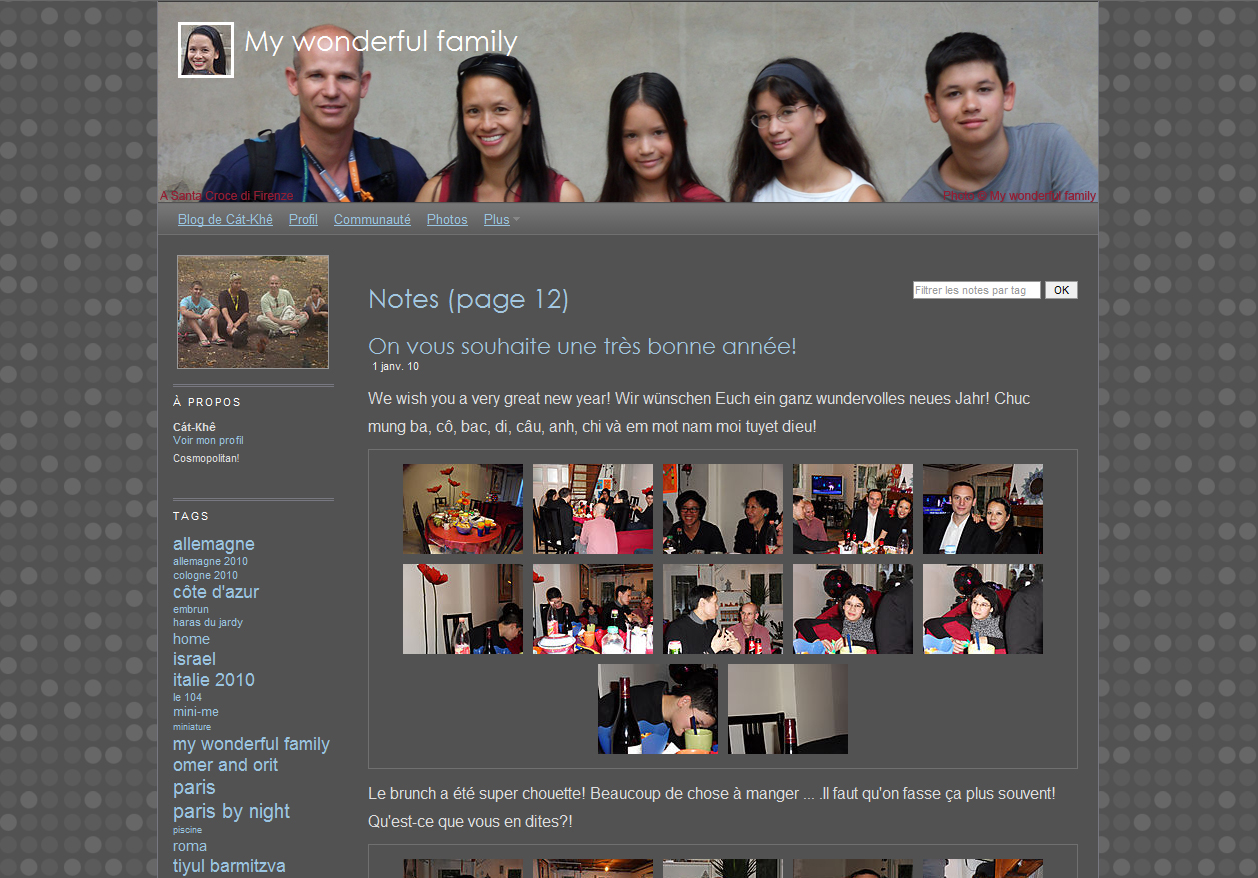Image resolution: width=1258 pixels, height=878 pixels.
Task: Open thumbnail of two women laughing
Action: point(722,509)
